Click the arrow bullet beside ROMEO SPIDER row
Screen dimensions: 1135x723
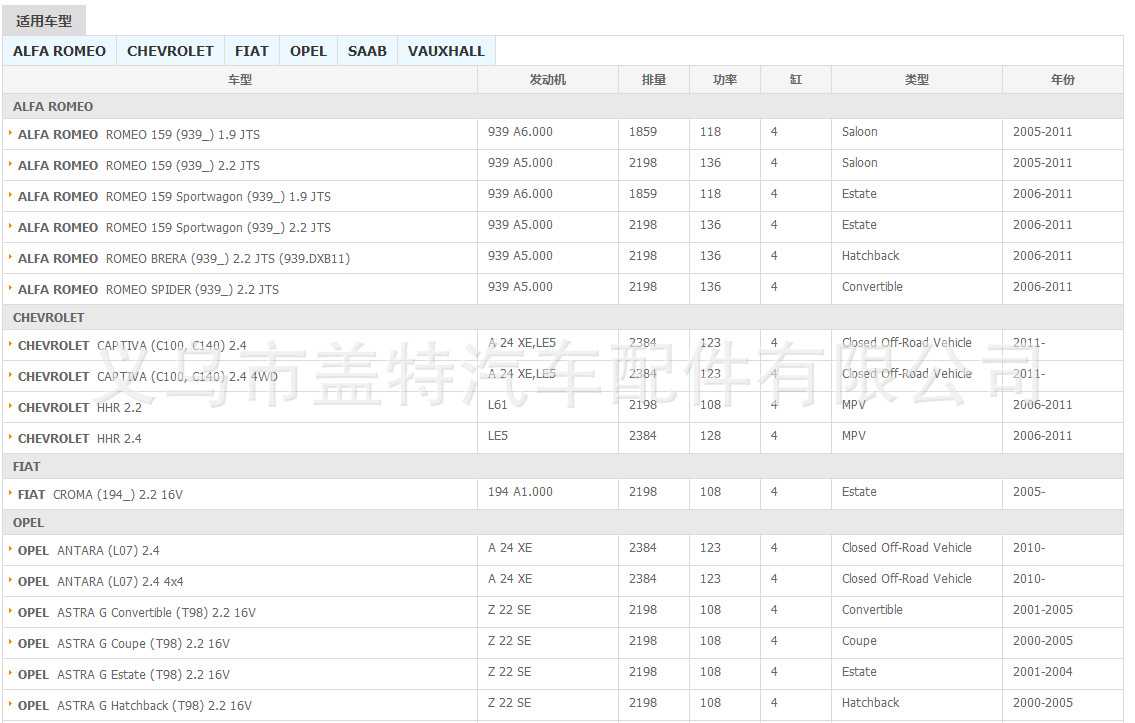click(x=10, y=288)
